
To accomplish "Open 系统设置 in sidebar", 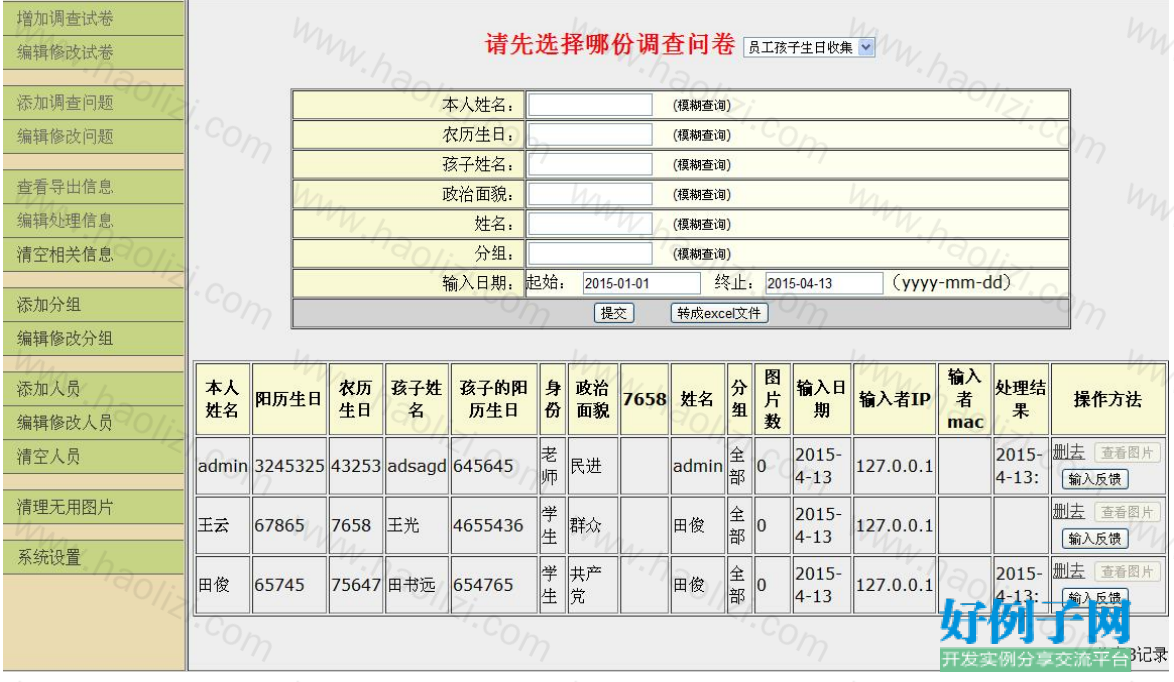I will [93, 557].
